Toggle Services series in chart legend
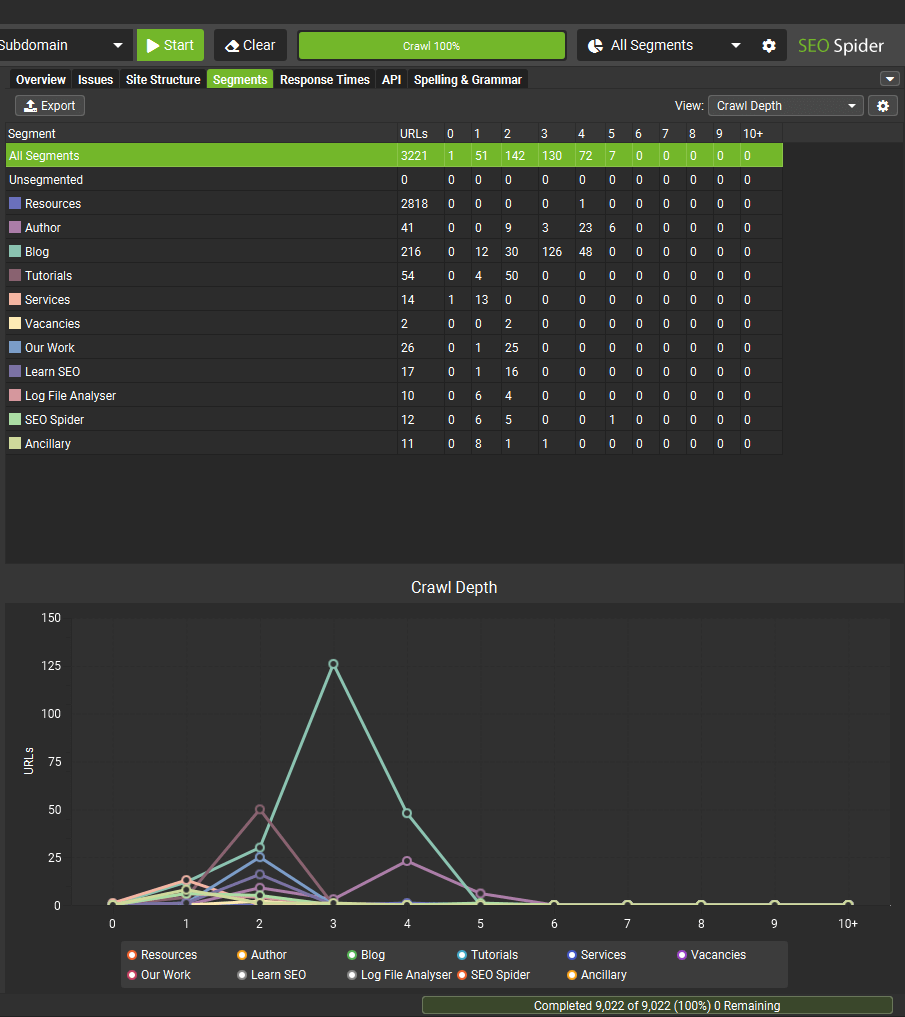Image resolution: width=905 pixels, height=1017 pixels. [x=597, y=955]
